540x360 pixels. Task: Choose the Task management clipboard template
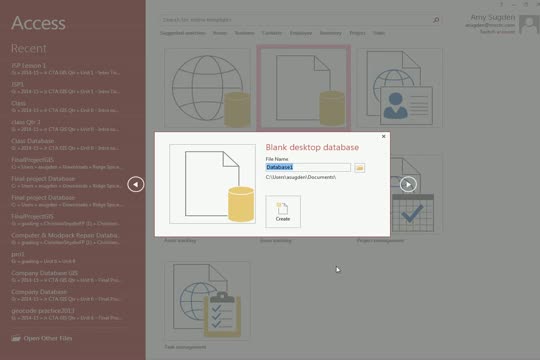207,301
